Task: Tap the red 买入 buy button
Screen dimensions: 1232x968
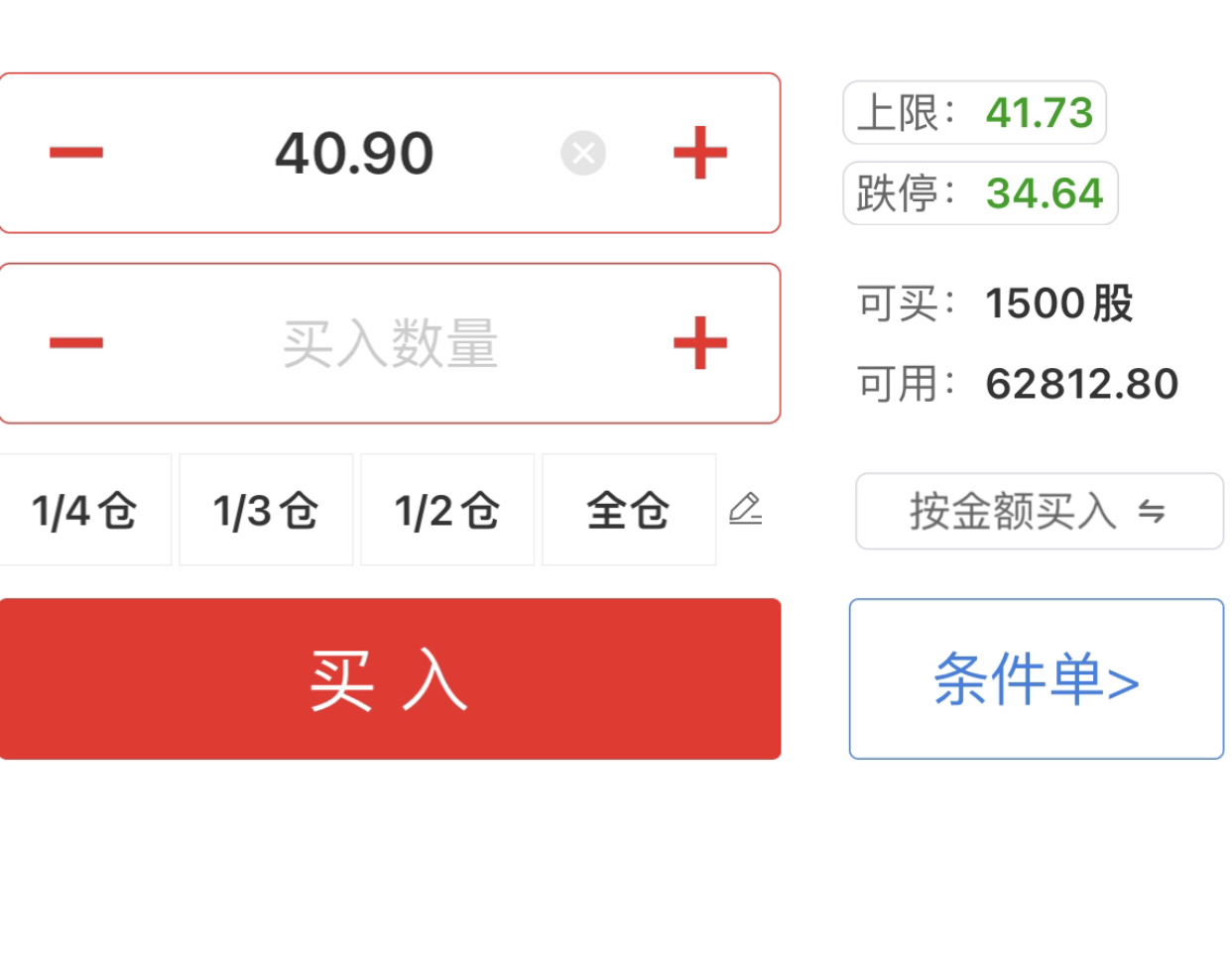Action: pyautogui.click(x=390, y=679)
